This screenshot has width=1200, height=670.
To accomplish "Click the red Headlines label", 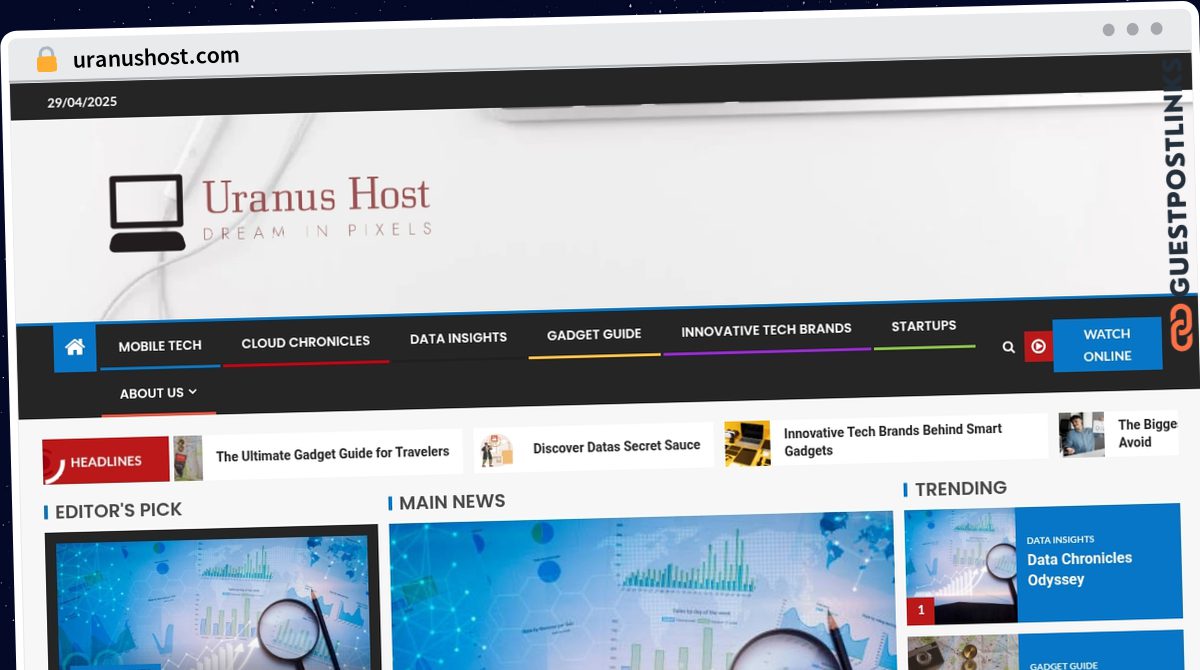I will coord(106,461).
